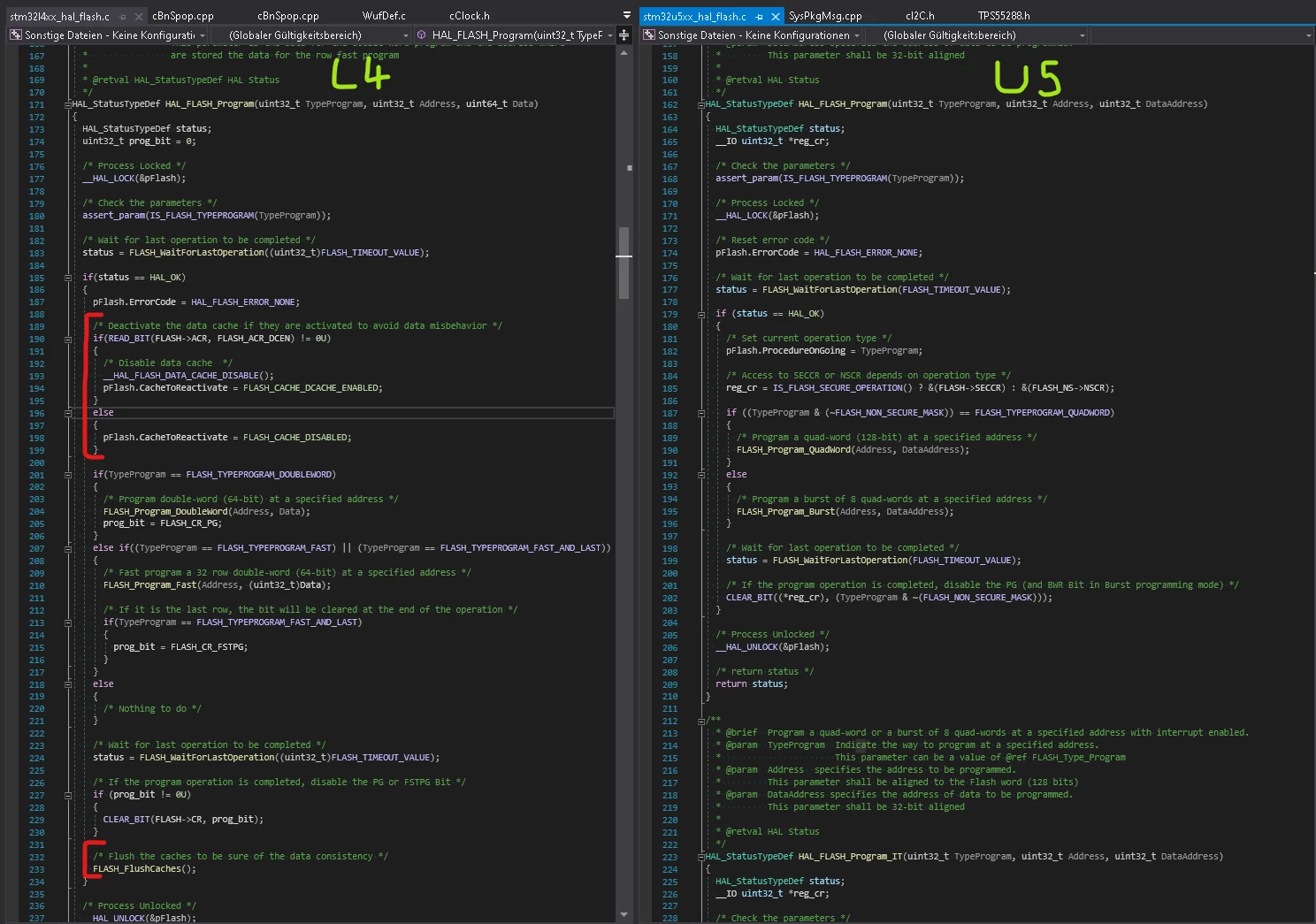Click the left editor split window handle
This screenshot has height=924, width=1316.
[624, 35]
